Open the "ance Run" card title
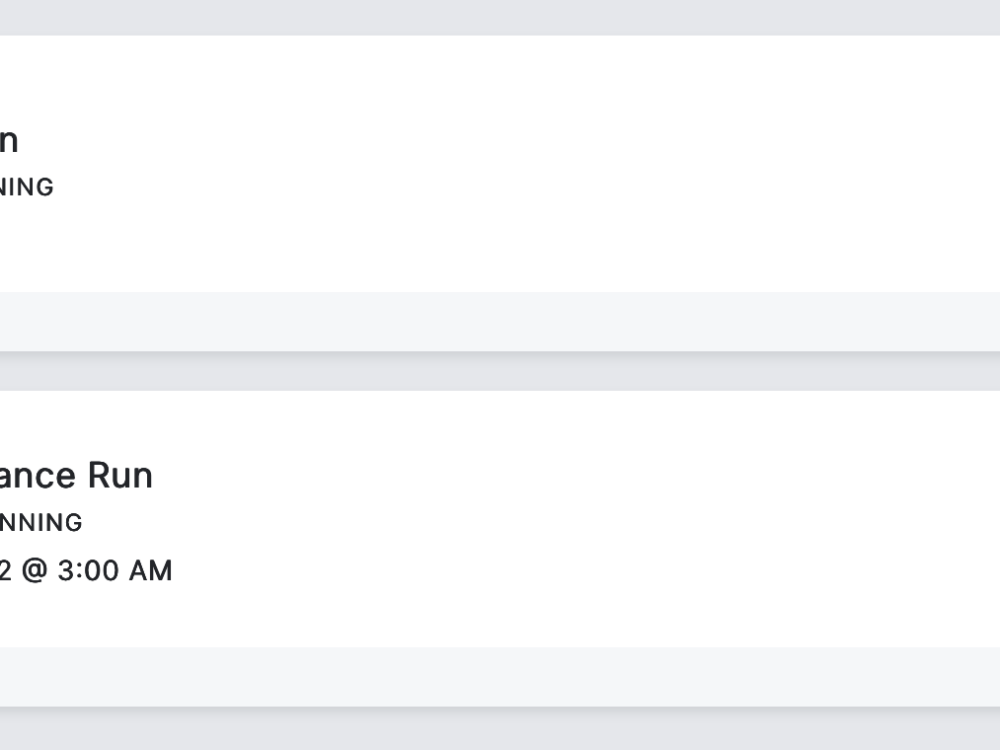Image resolution: width=1000 pixels, height=750 pixels. coord(75,475)
